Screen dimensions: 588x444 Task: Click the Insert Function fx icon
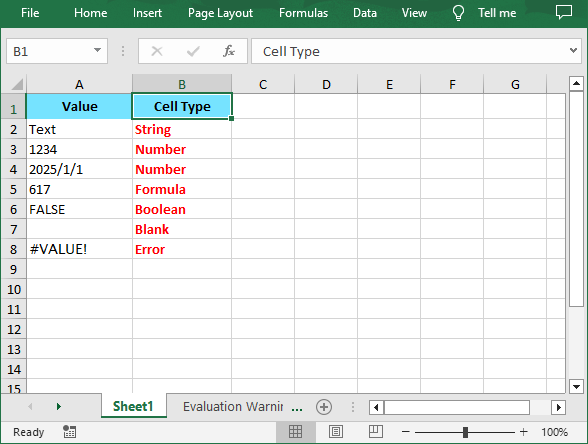pos(229,51)
